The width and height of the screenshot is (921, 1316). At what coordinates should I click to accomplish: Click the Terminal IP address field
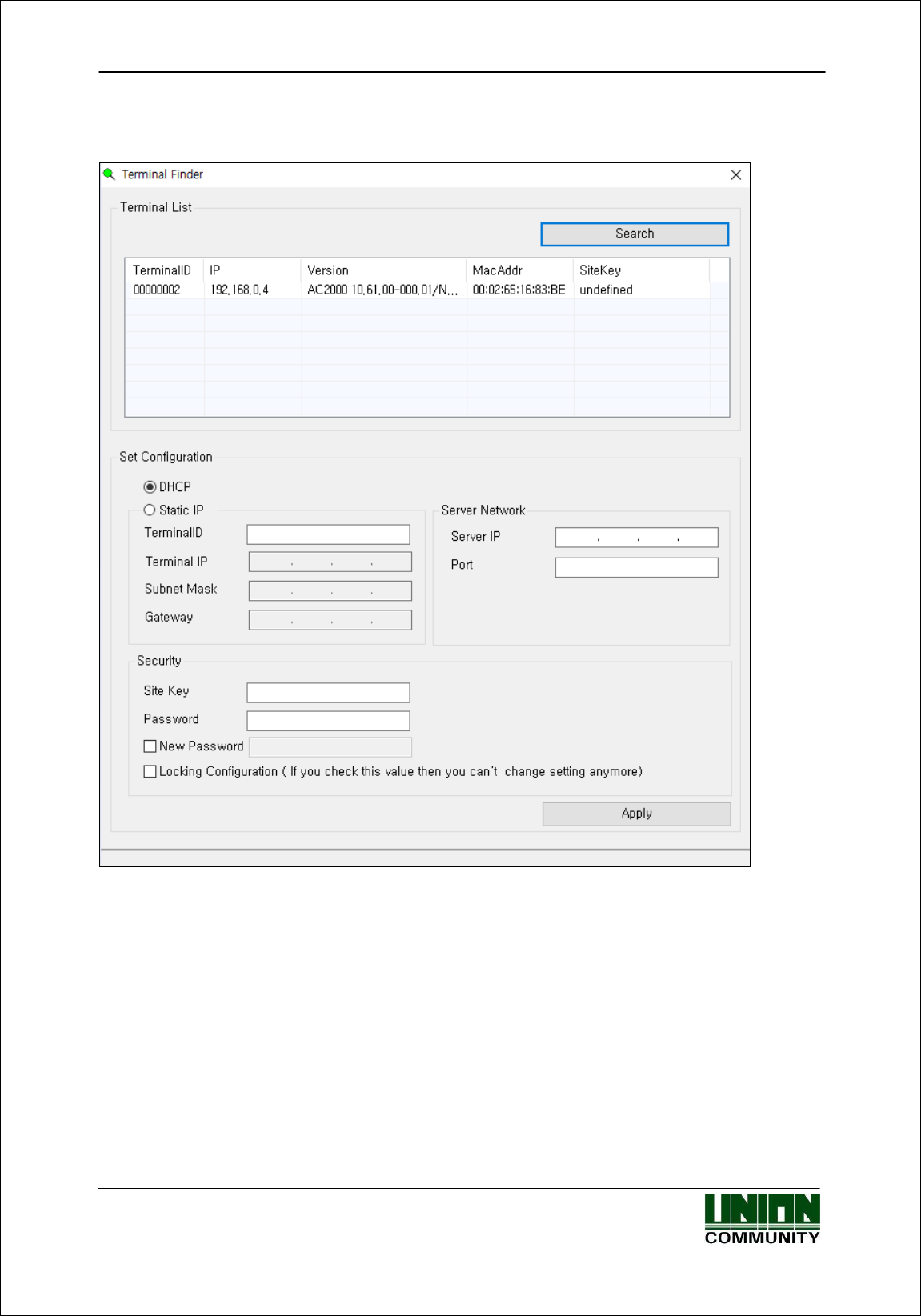coord(330,562)
